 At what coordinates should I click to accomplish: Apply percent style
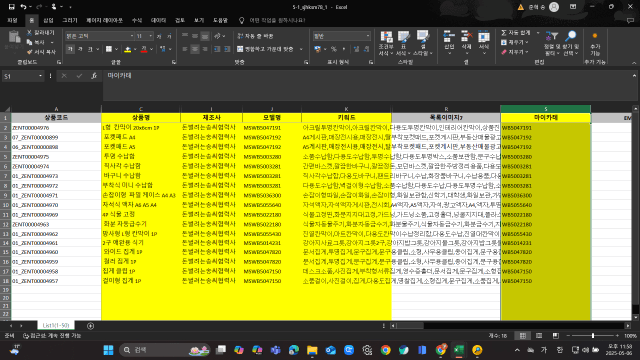click(334, 49)
